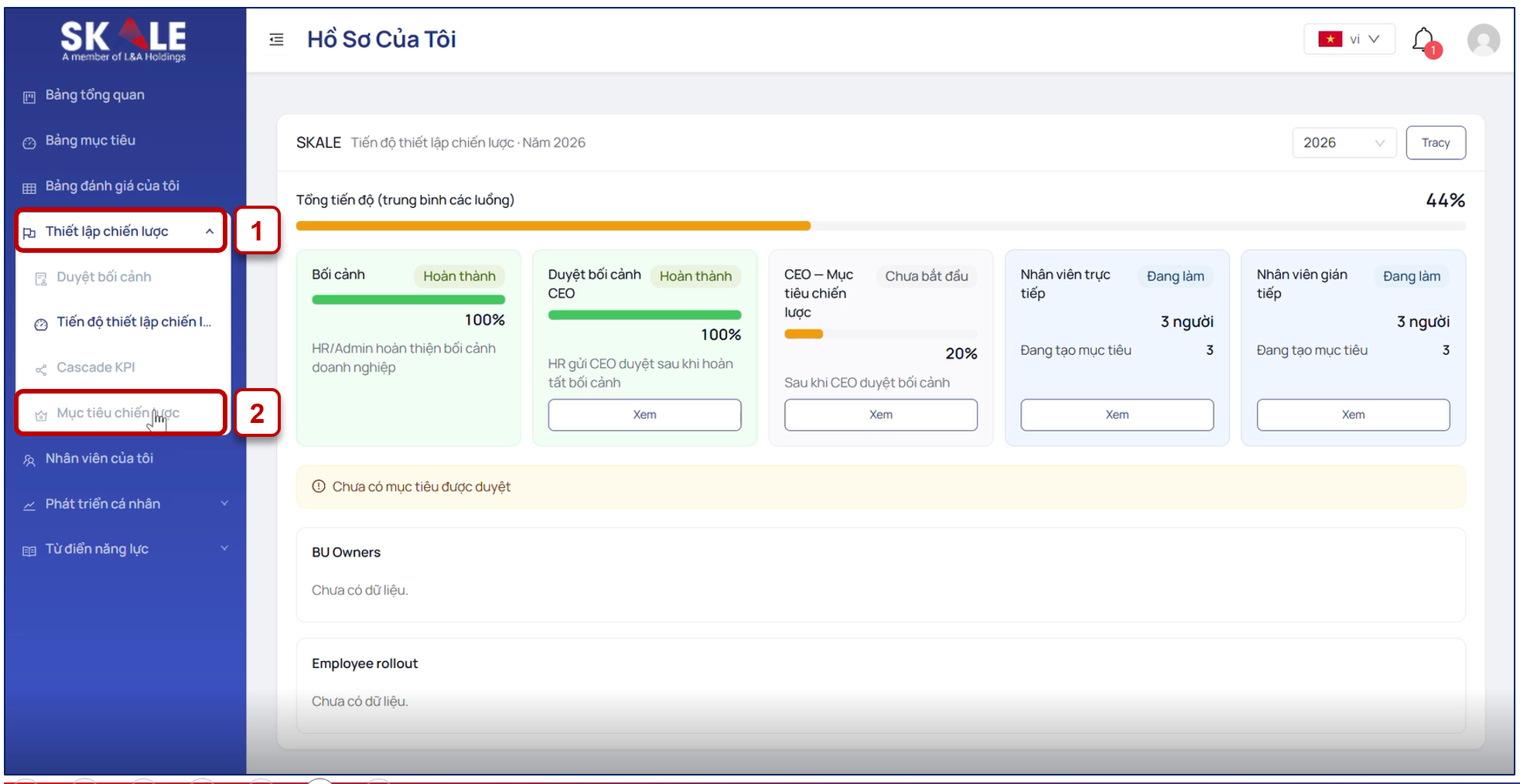Click the Hồ Sơ Của Tôi page title
The image size is (1520, 784).
(x=381, y=39)
